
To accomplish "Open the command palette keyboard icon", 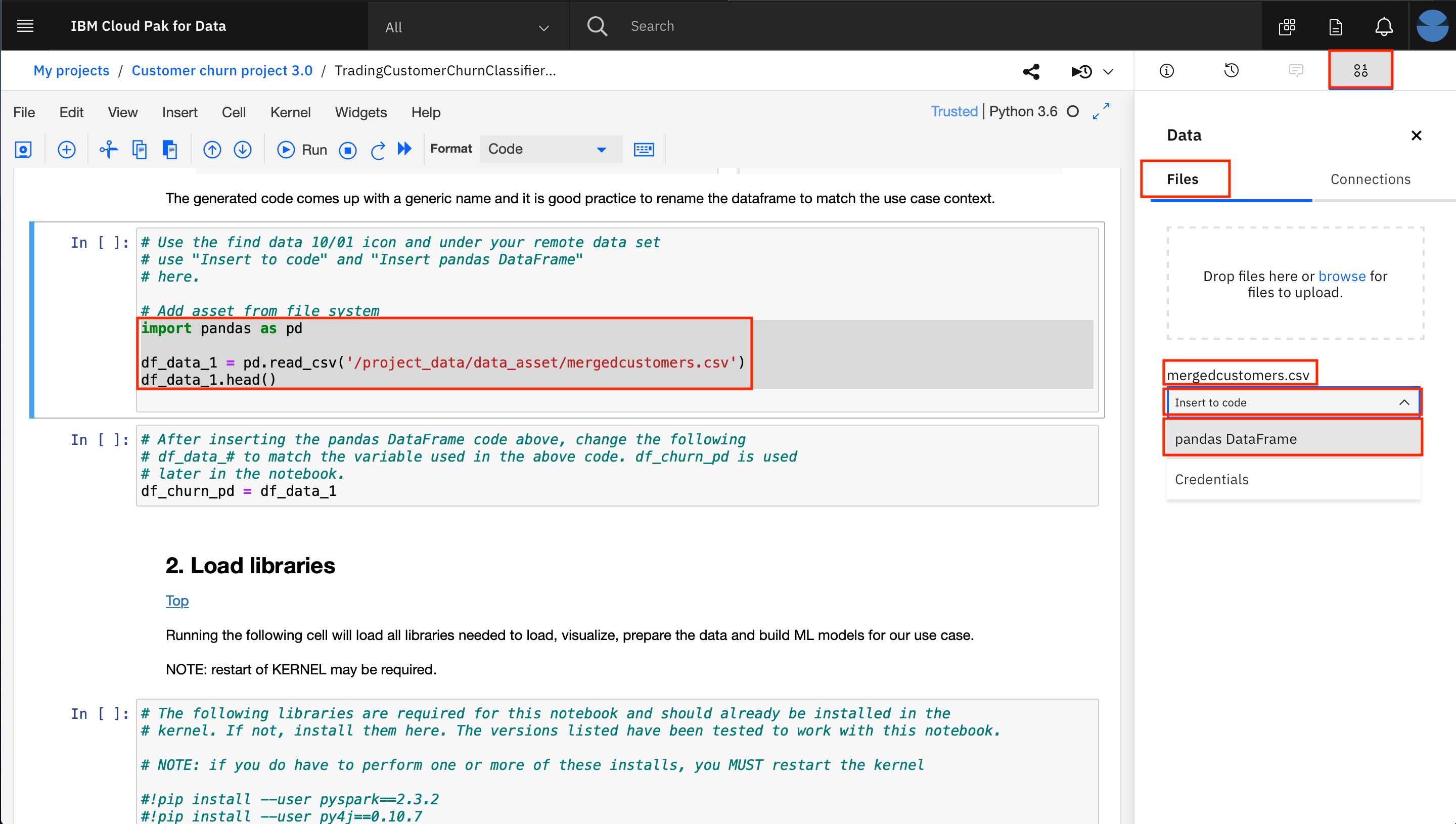I will click(x=644, y=150).
